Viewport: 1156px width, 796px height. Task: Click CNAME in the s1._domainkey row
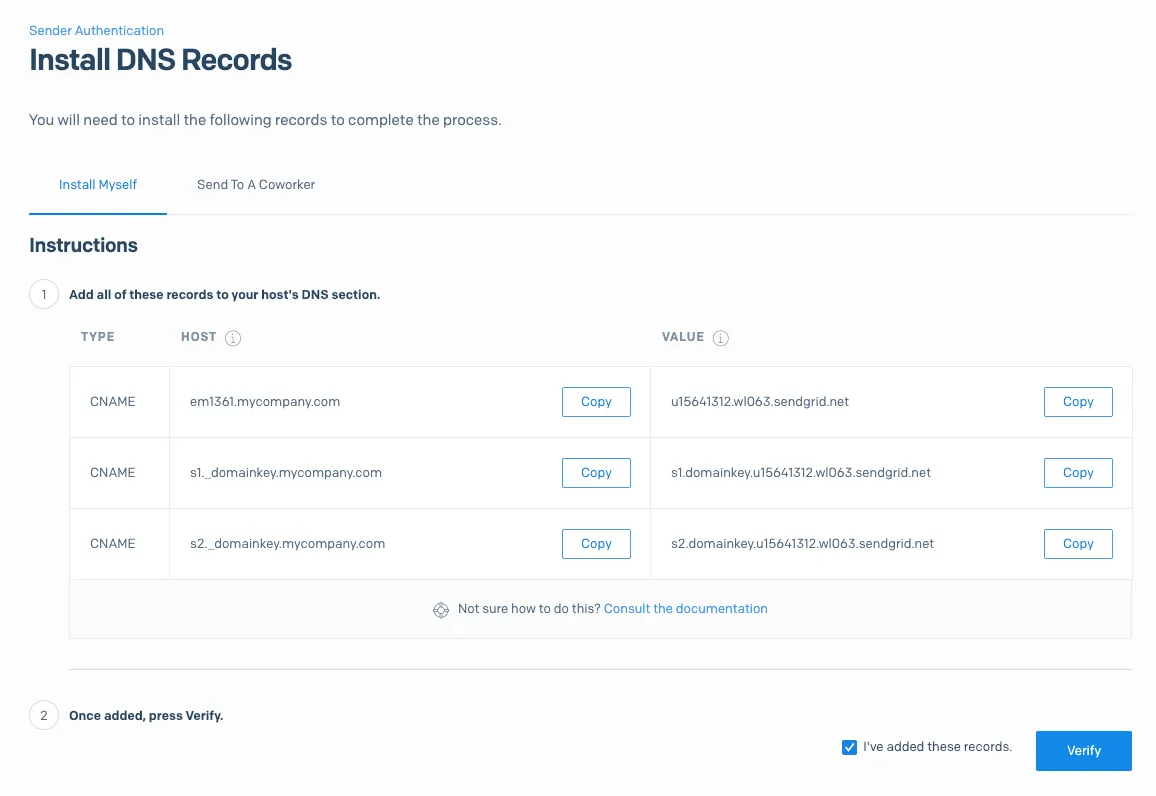click(x=113, y=472)
